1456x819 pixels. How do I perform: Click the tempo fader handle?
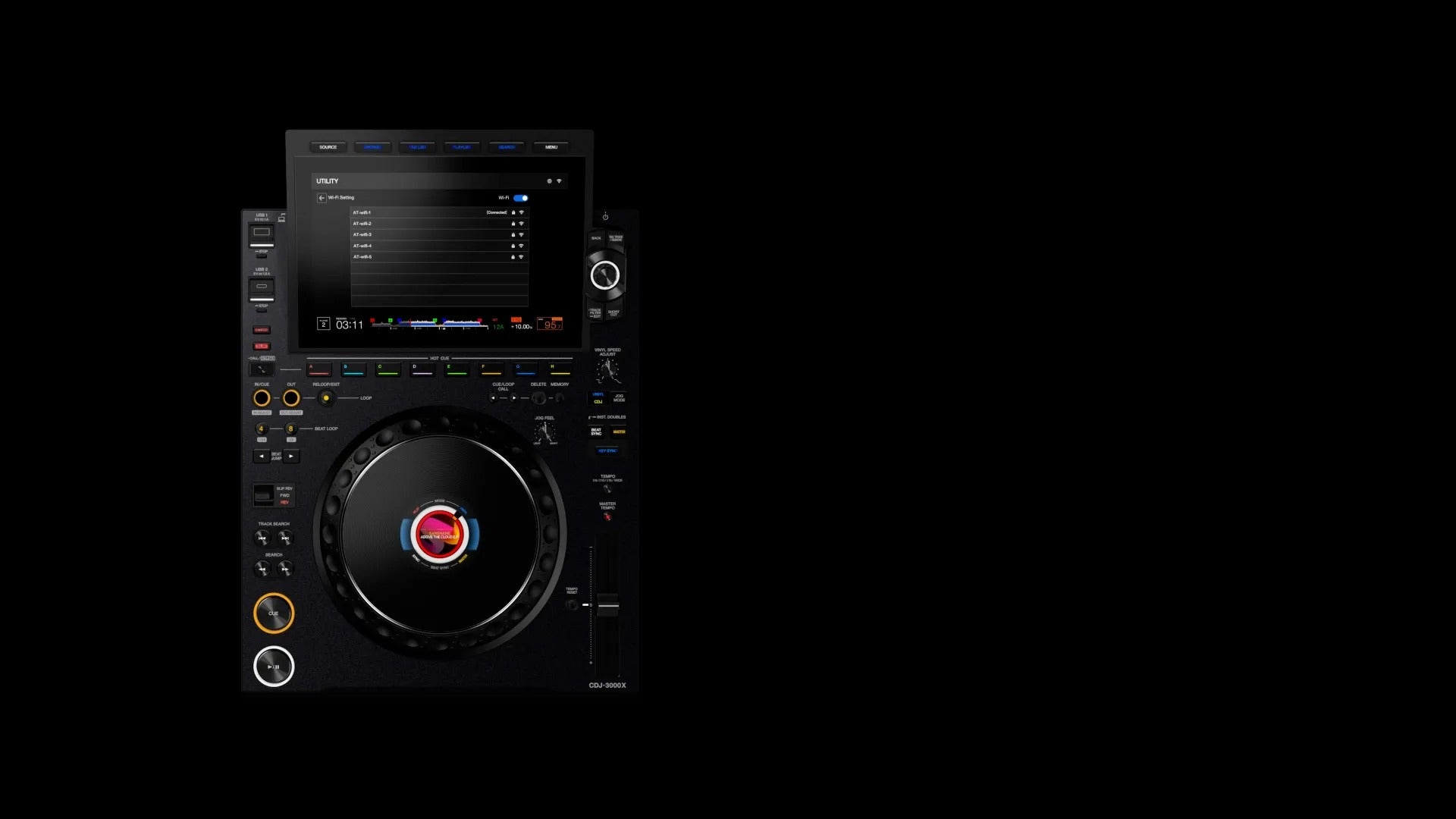click(607, 604)
